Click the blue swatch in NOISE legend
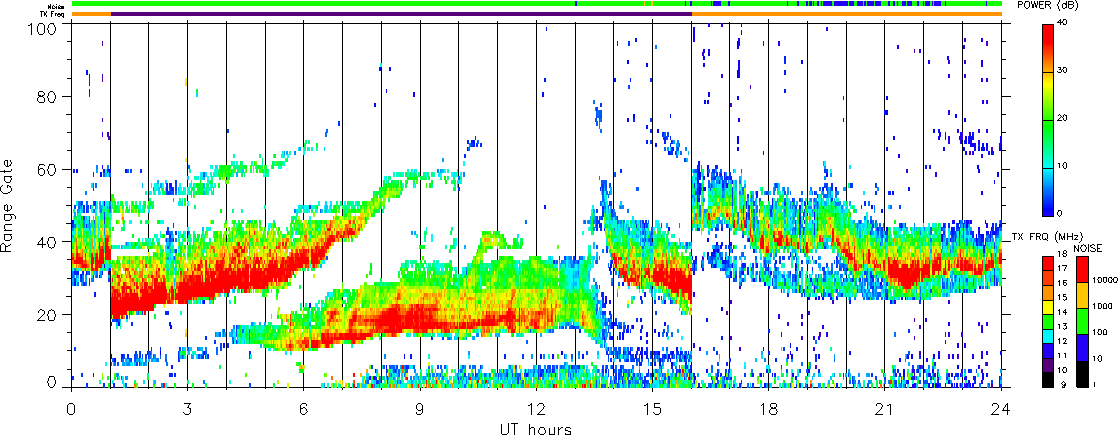 coord(1082,348)
